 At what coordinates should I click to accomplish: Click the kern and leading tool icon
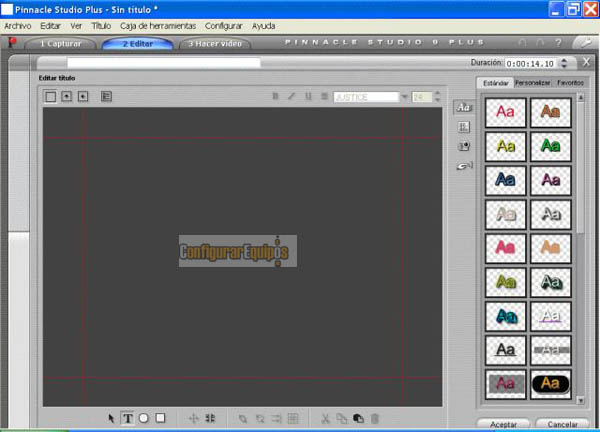pos(210,418)
